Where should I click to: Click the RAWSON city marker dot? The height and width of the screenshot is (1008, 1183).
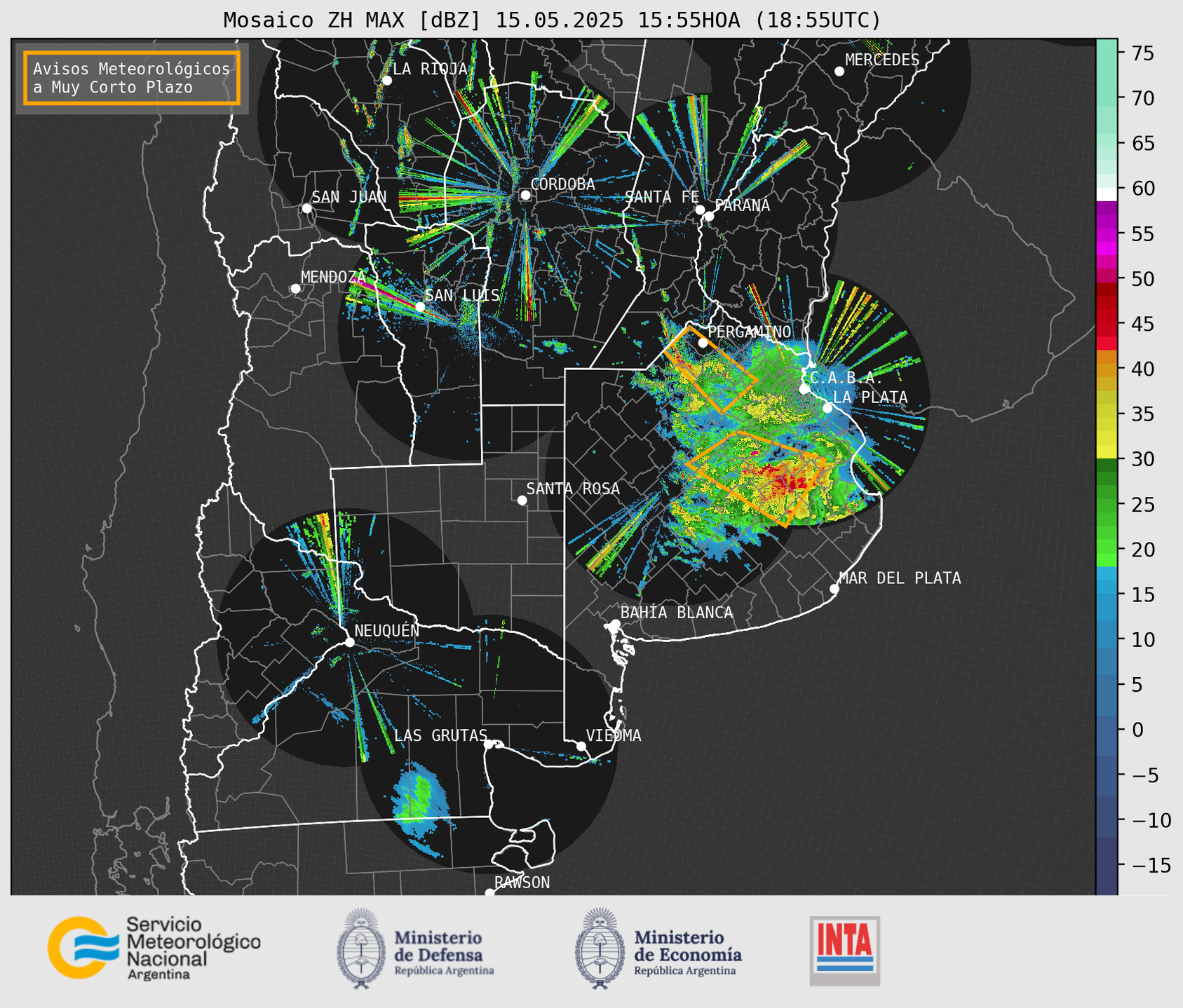pyautogui.click(x=489, y=893)
